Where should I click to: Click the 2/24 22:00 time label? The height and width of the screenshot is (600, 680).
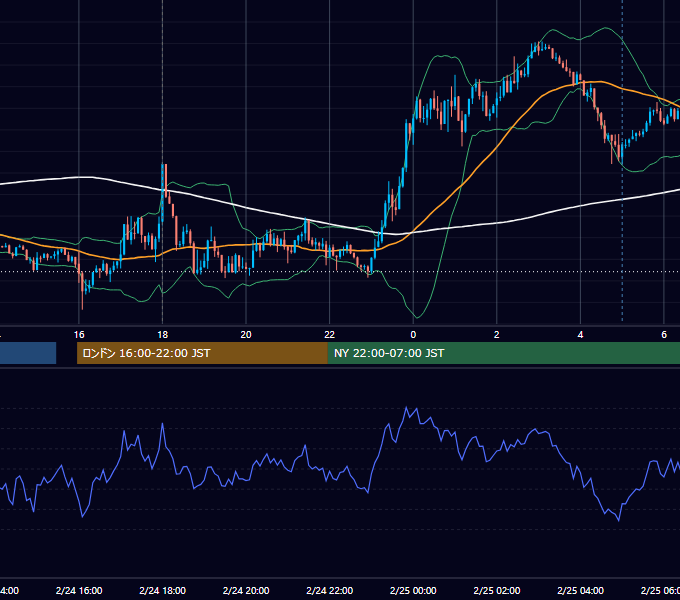(x=330, y=591)
